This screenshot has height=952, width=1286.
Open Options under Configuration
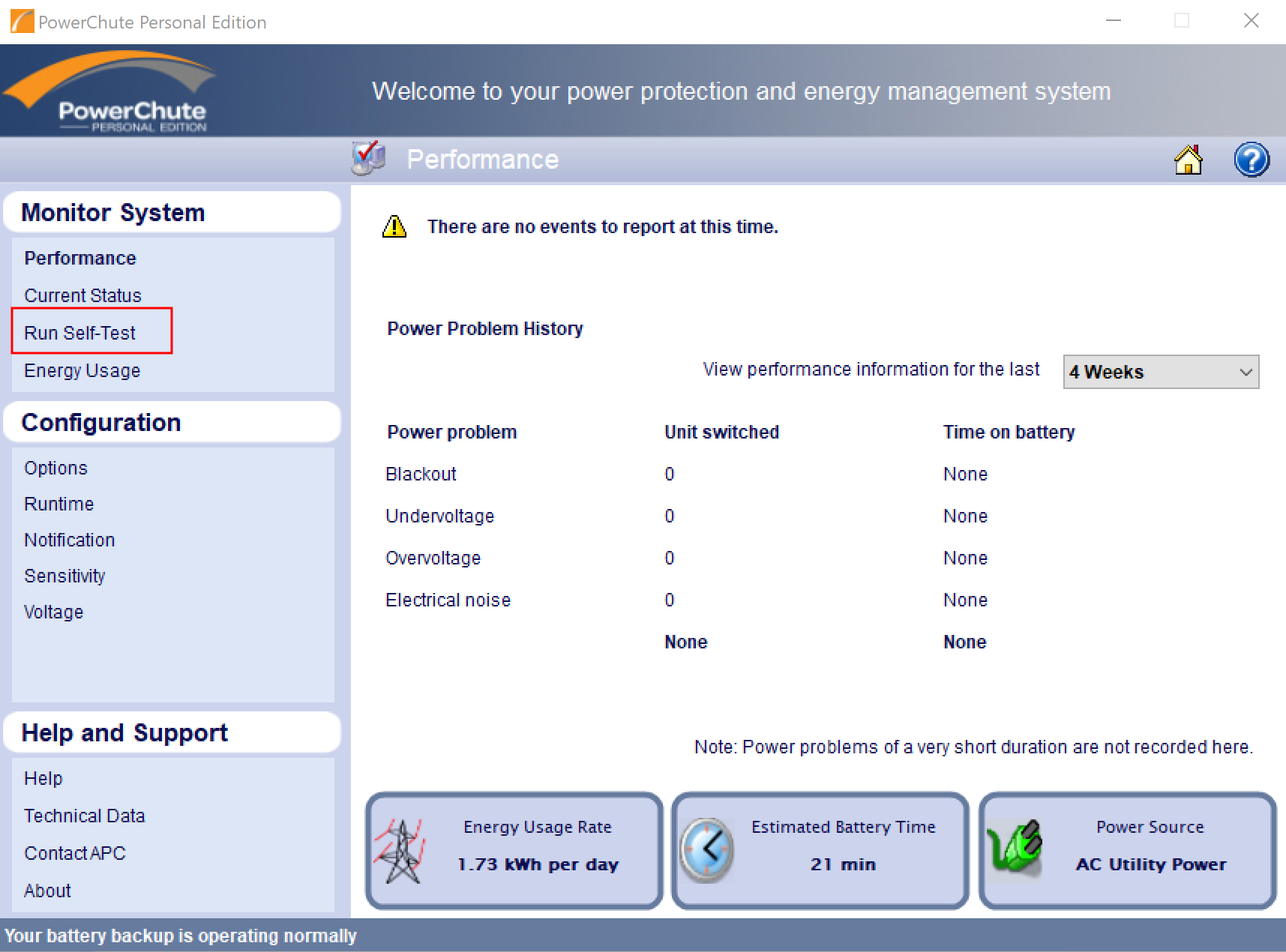tap(55, 468)
